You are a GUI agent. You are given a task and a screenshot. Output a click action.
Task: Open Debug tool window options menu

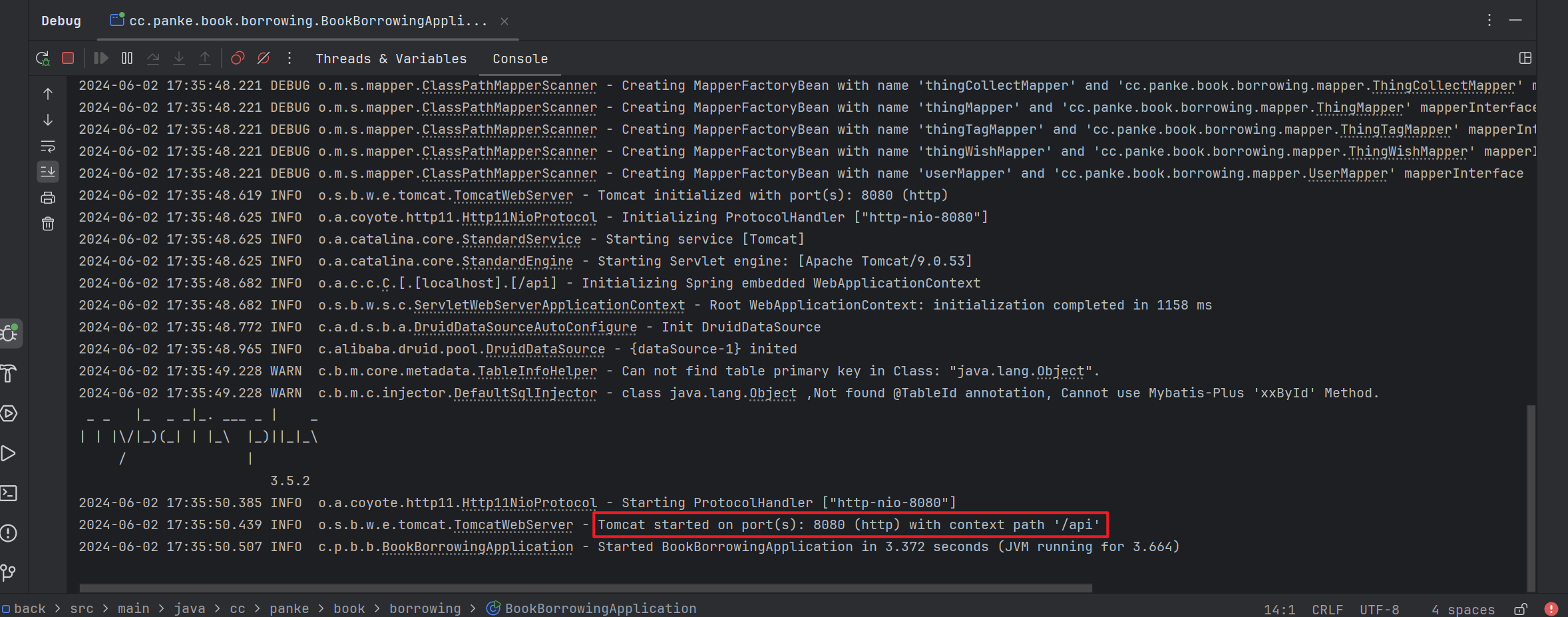pyautogui.click(x=1489, y=21)
